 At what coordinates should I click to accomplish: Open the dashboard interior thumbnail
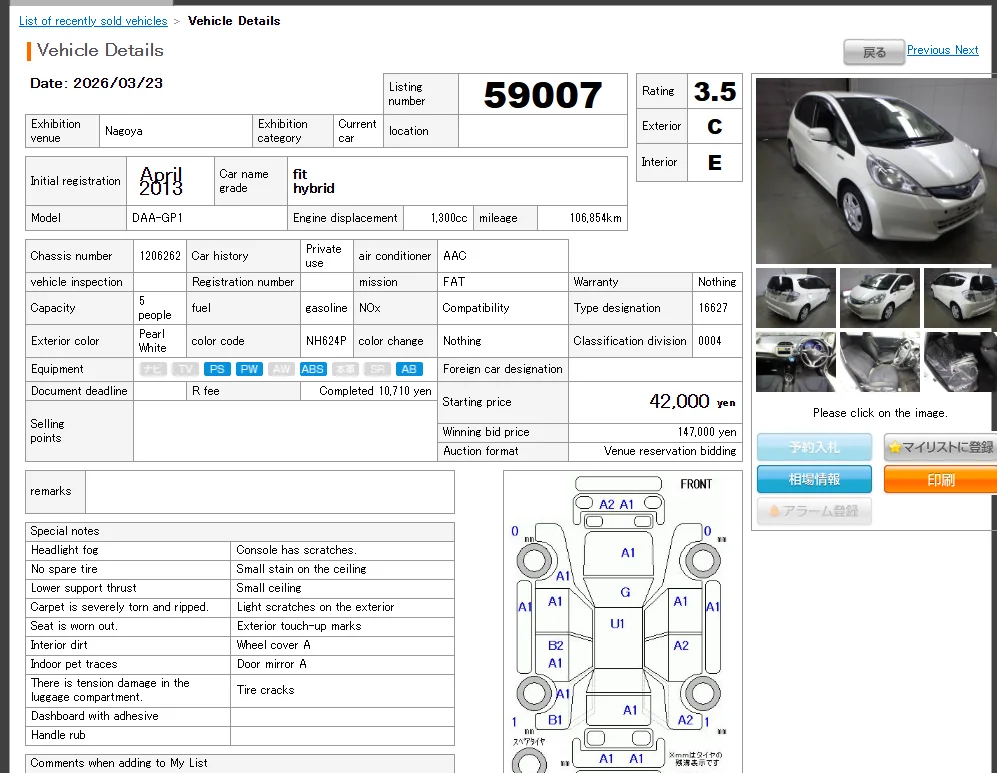coord(795,362)
